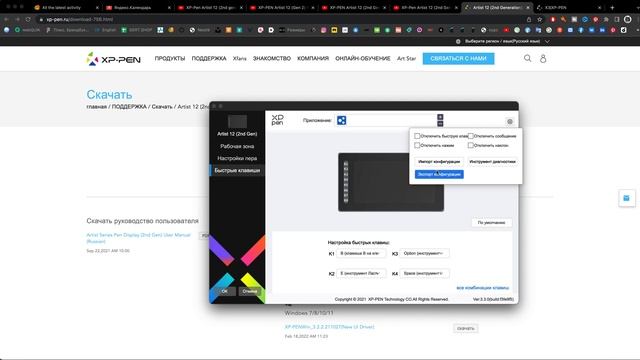The height and width of the screenshot is (360, 640).
Task: Click ПОДДЕРЖКА in the breadcrumb trail
Action: click(x=129, y=107)
